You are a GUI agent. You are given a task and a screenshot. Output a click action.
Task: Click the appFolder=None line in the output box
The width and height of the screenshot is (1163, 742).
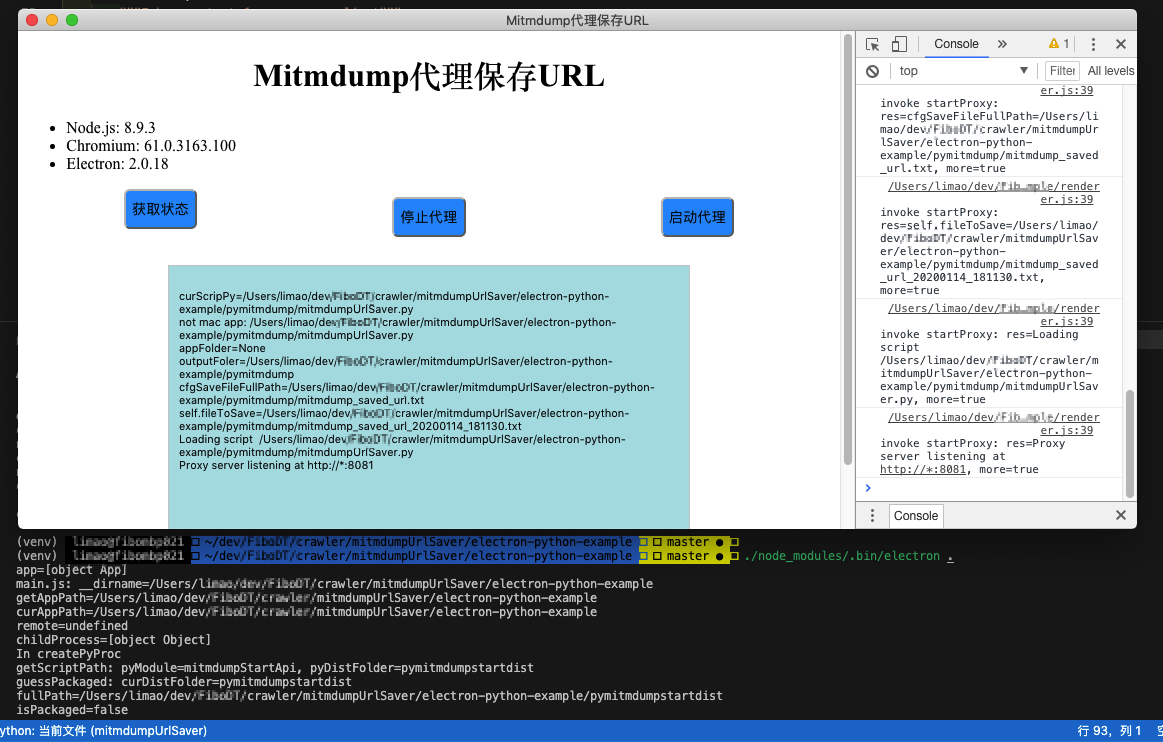tap(222, 348)
